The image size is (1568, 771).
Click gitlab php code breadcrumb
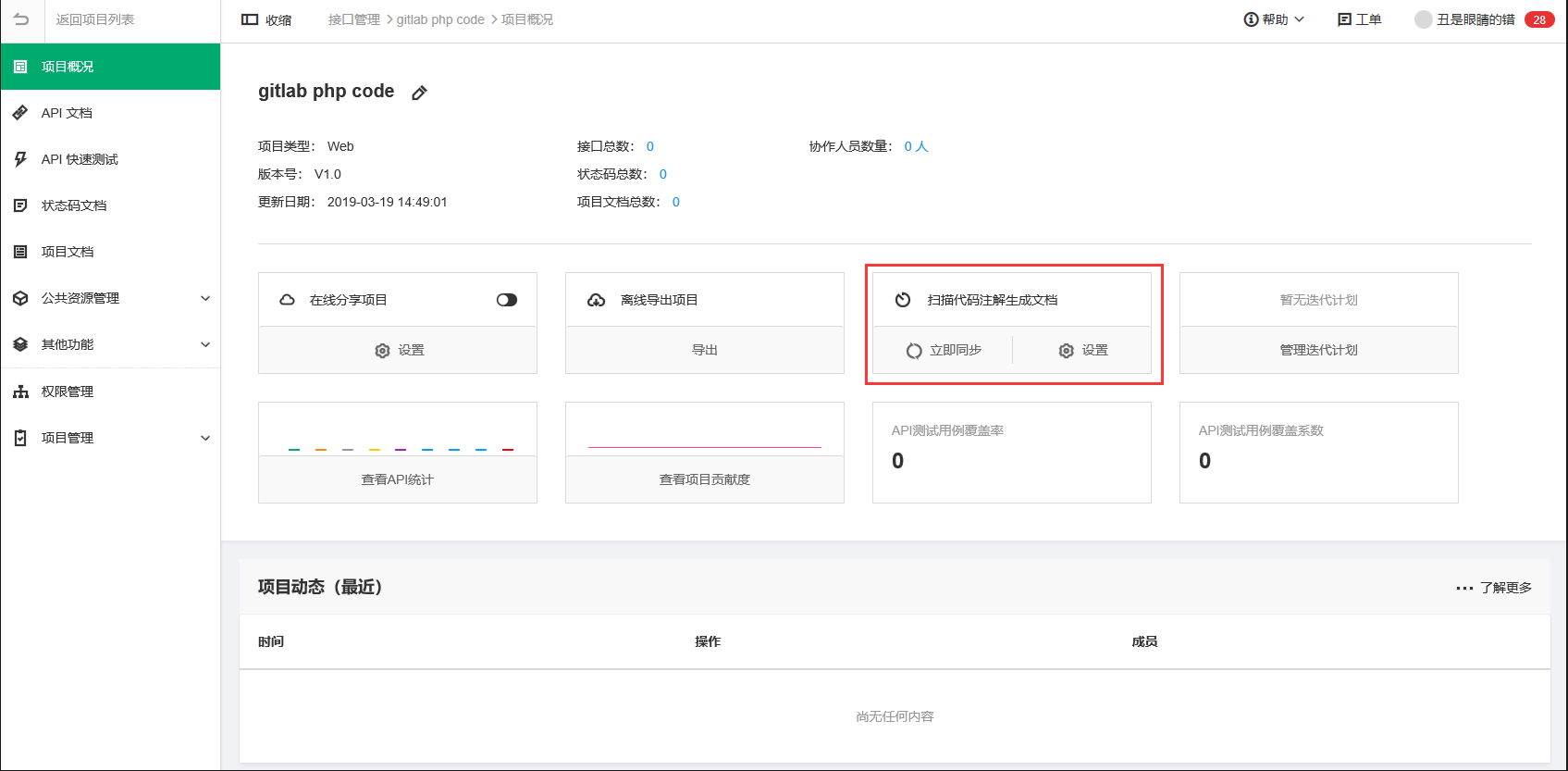(x=440, y=19)
